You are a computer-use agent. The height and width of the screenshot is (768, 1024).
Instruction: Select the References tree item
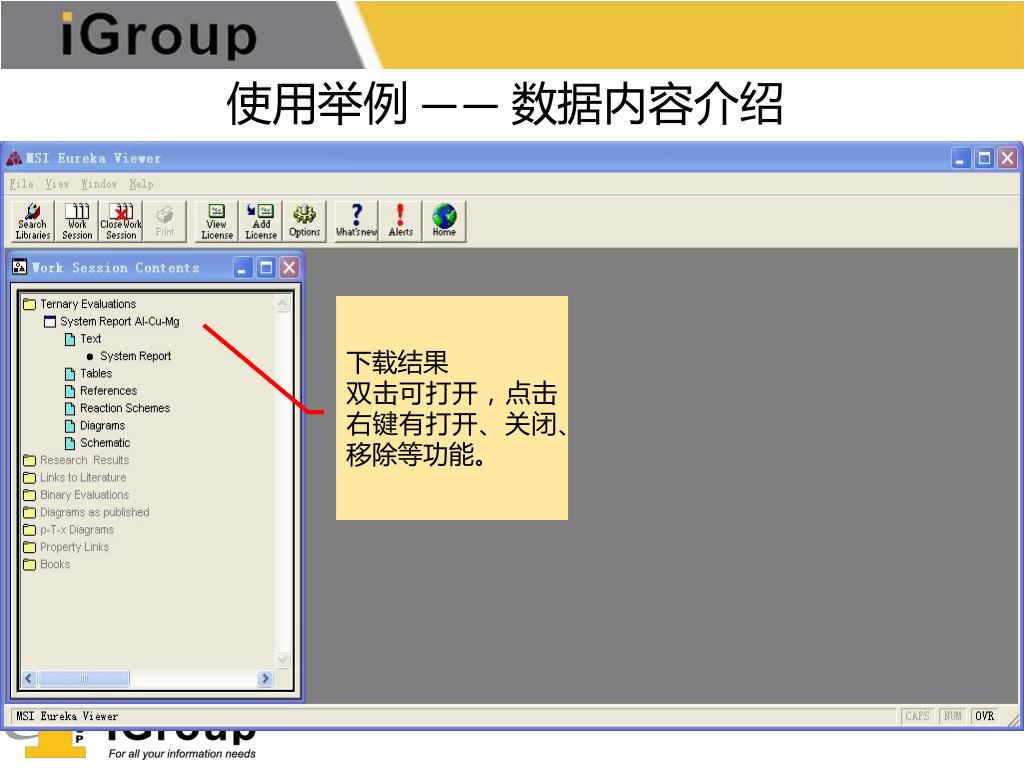tap(108, 391)
